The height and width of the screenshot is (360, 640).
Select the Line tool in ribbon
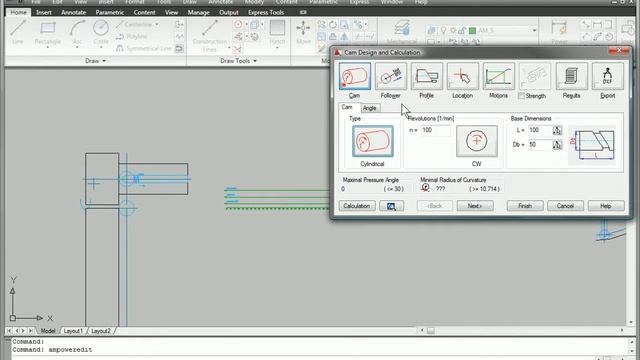click(x=18, y=32)
